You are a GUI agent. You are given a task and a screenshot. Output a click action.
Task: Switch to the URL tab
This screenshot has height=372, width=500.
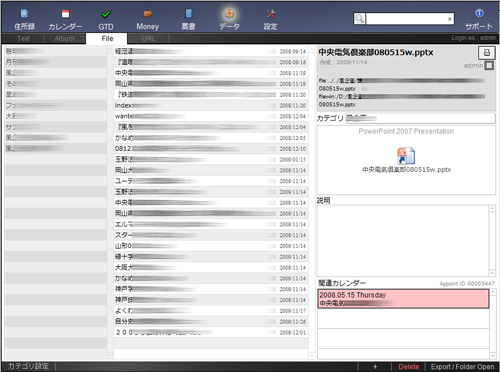(x=148, y=39)
